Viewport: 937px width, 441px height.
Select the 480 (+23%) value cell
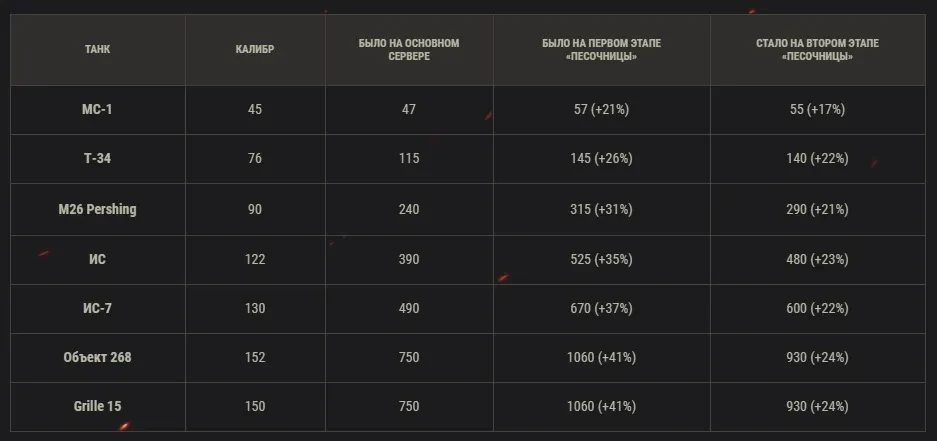pyautogui.click(x=818, y=259)
